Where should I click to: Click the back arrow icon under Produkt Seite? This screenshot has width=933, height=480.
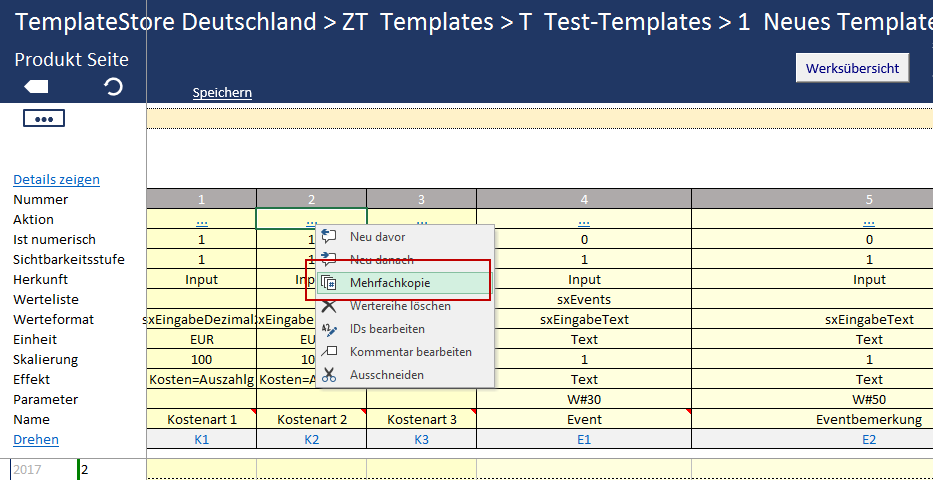pos(36,87)
